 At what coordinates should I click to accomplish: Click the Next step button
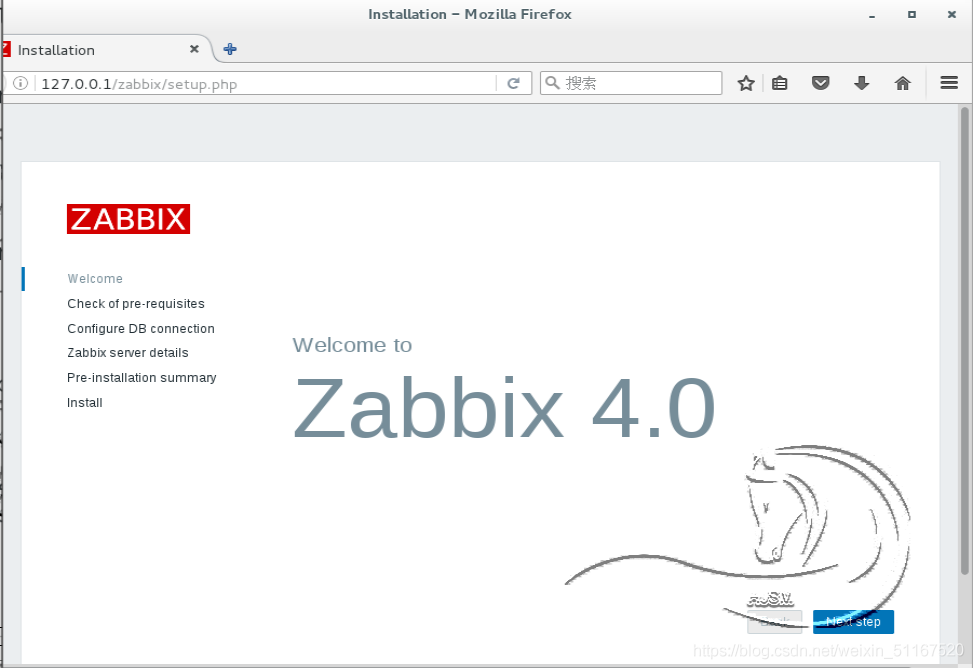click(853, 622)
